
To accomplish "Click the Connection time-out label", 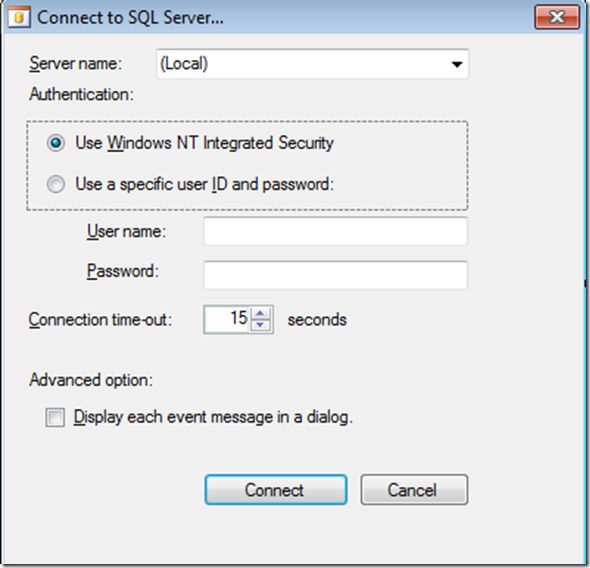I will pyautogui.click(x=100, y=320).
